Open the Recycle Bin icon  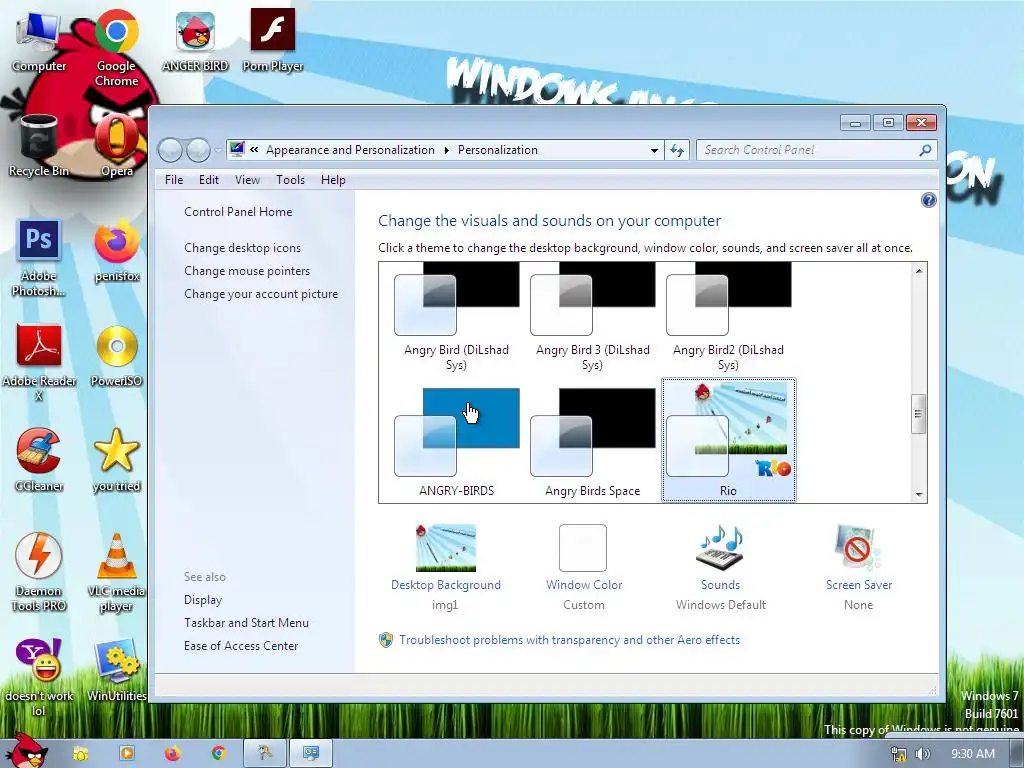pyautogui.click(x=39, y=146)
